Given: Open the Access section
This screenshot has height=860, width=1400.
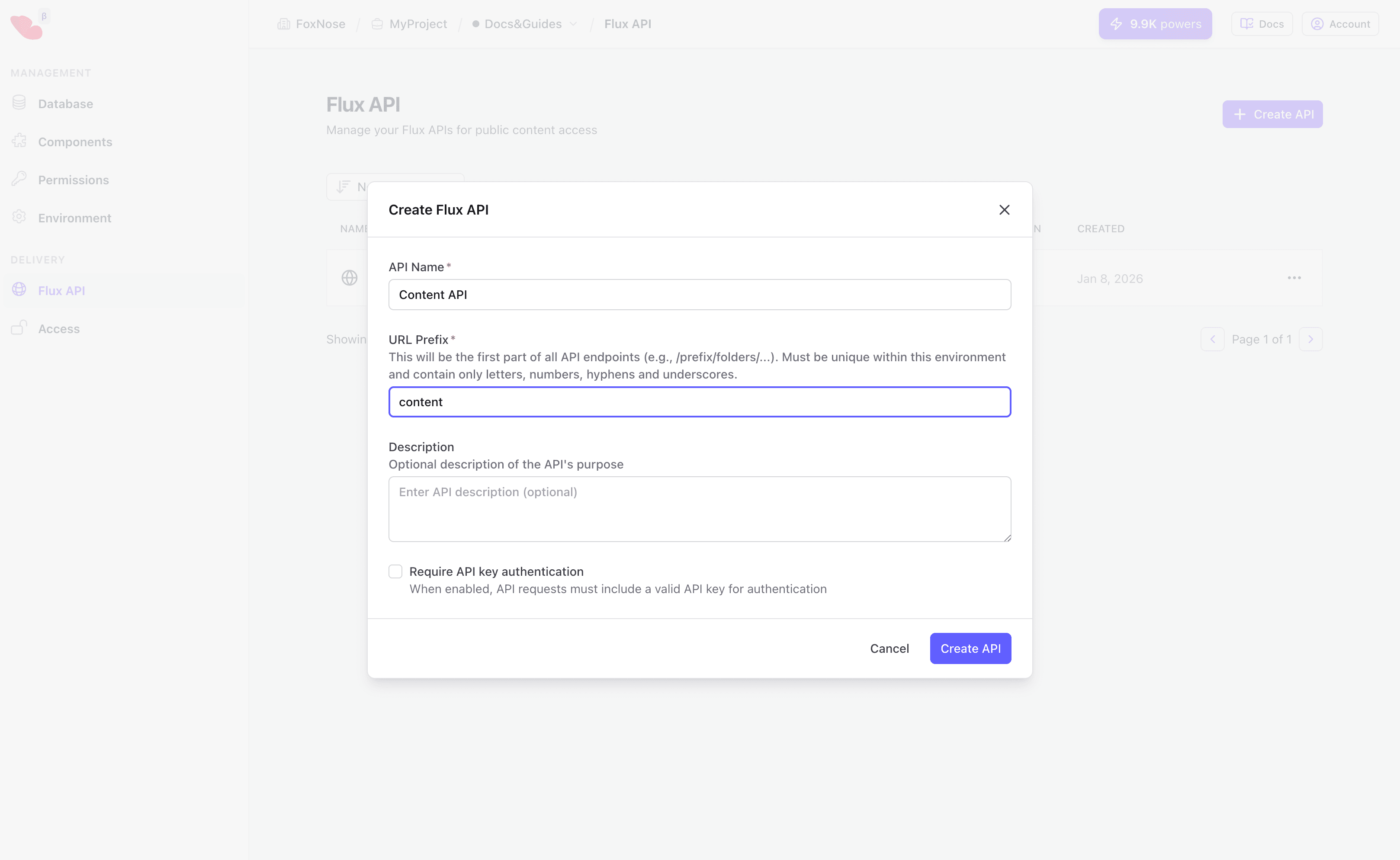Looking at the screenshot, I should (58, 328).
